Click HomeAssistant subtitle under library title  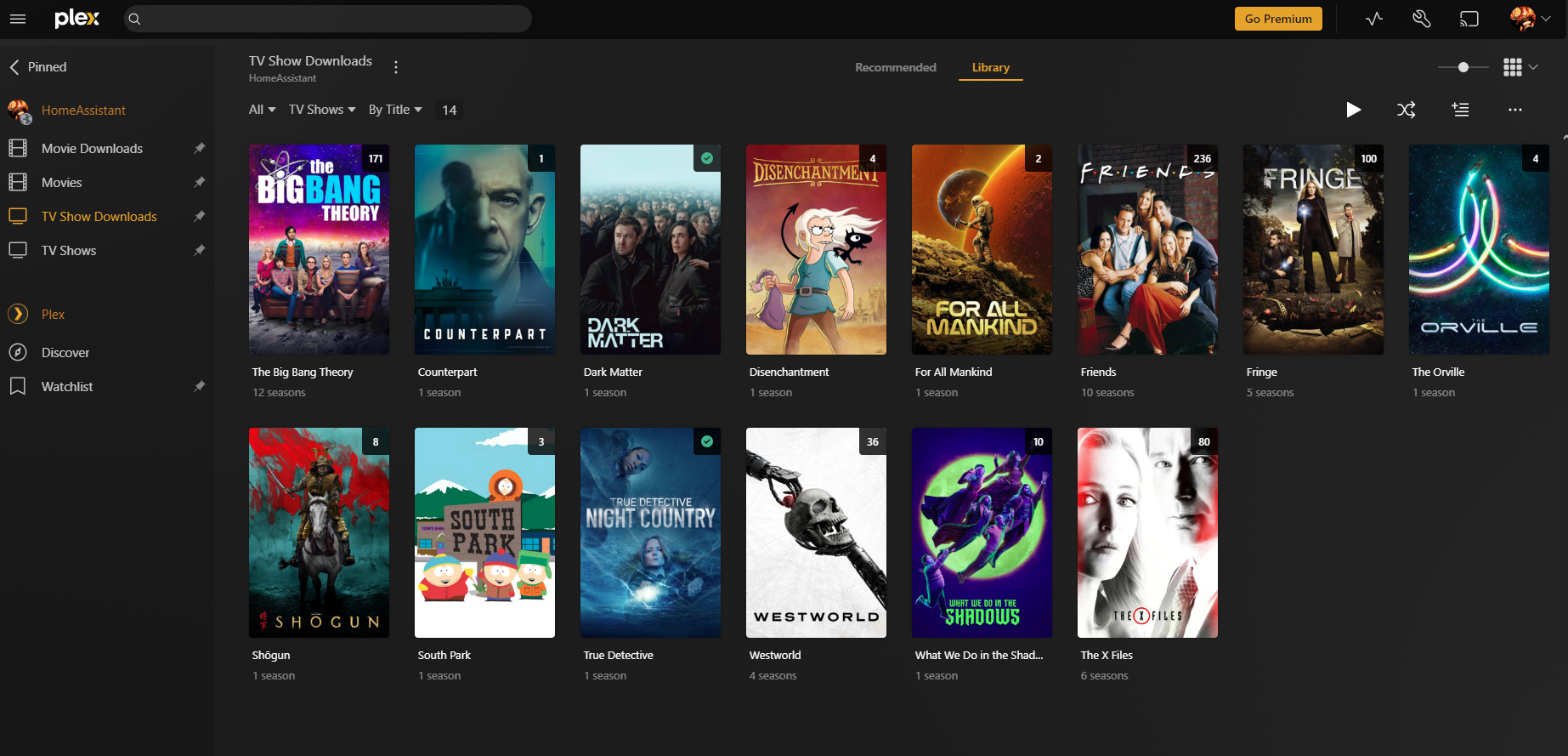click(282, 78)
